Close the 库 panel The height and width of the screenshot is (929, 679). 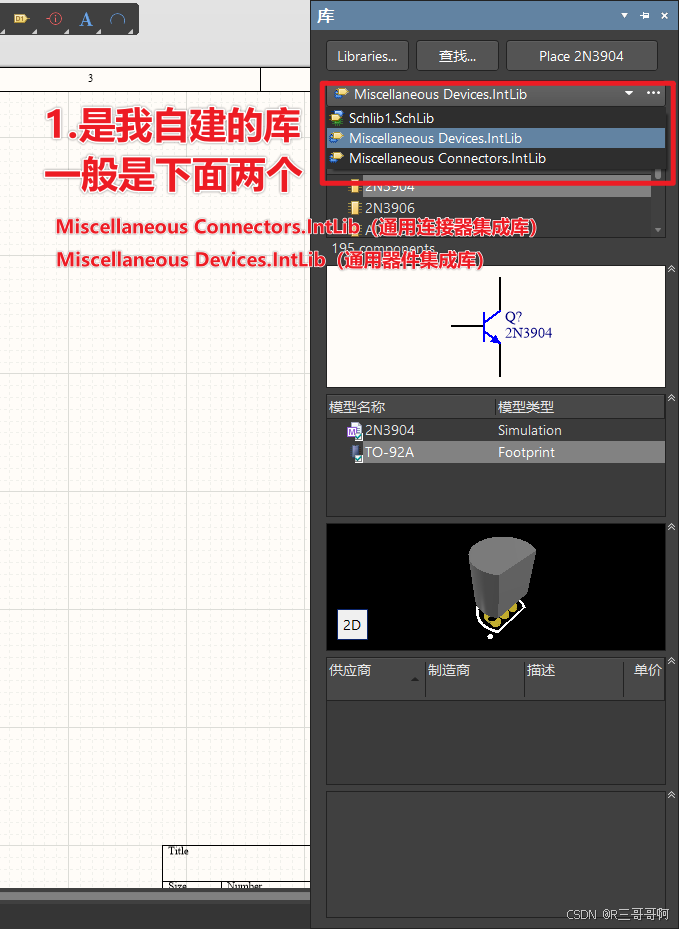(665, 15)
